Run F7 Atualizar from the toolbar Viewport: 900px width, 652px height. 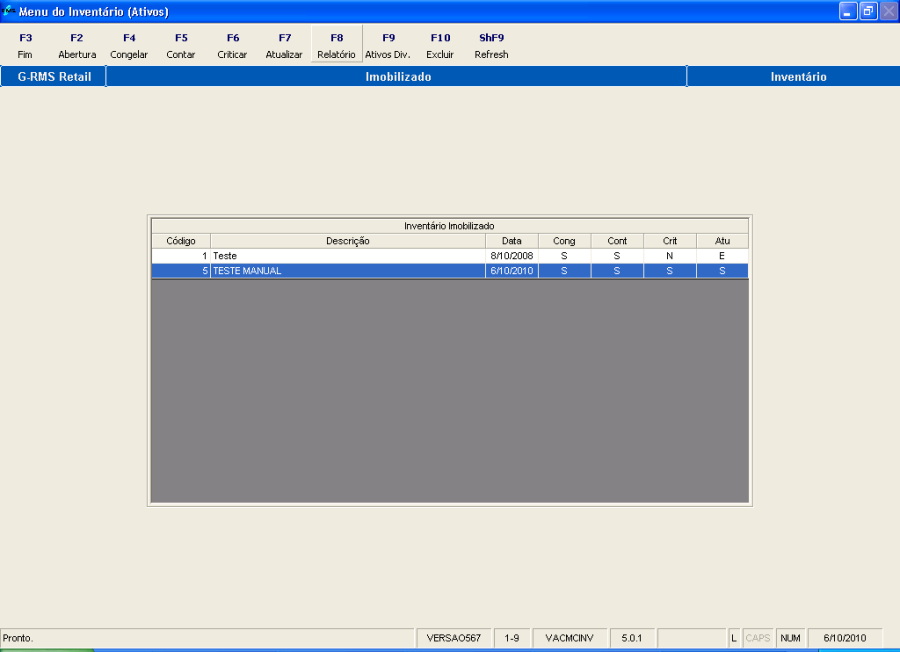[285, 45]
